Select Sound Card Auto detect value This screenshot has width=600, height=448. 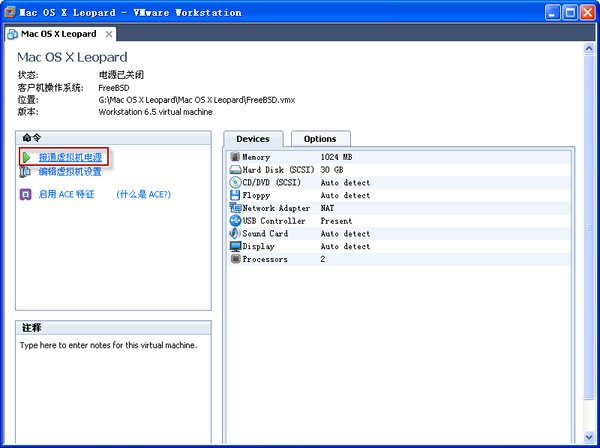[x=345, y=233]
